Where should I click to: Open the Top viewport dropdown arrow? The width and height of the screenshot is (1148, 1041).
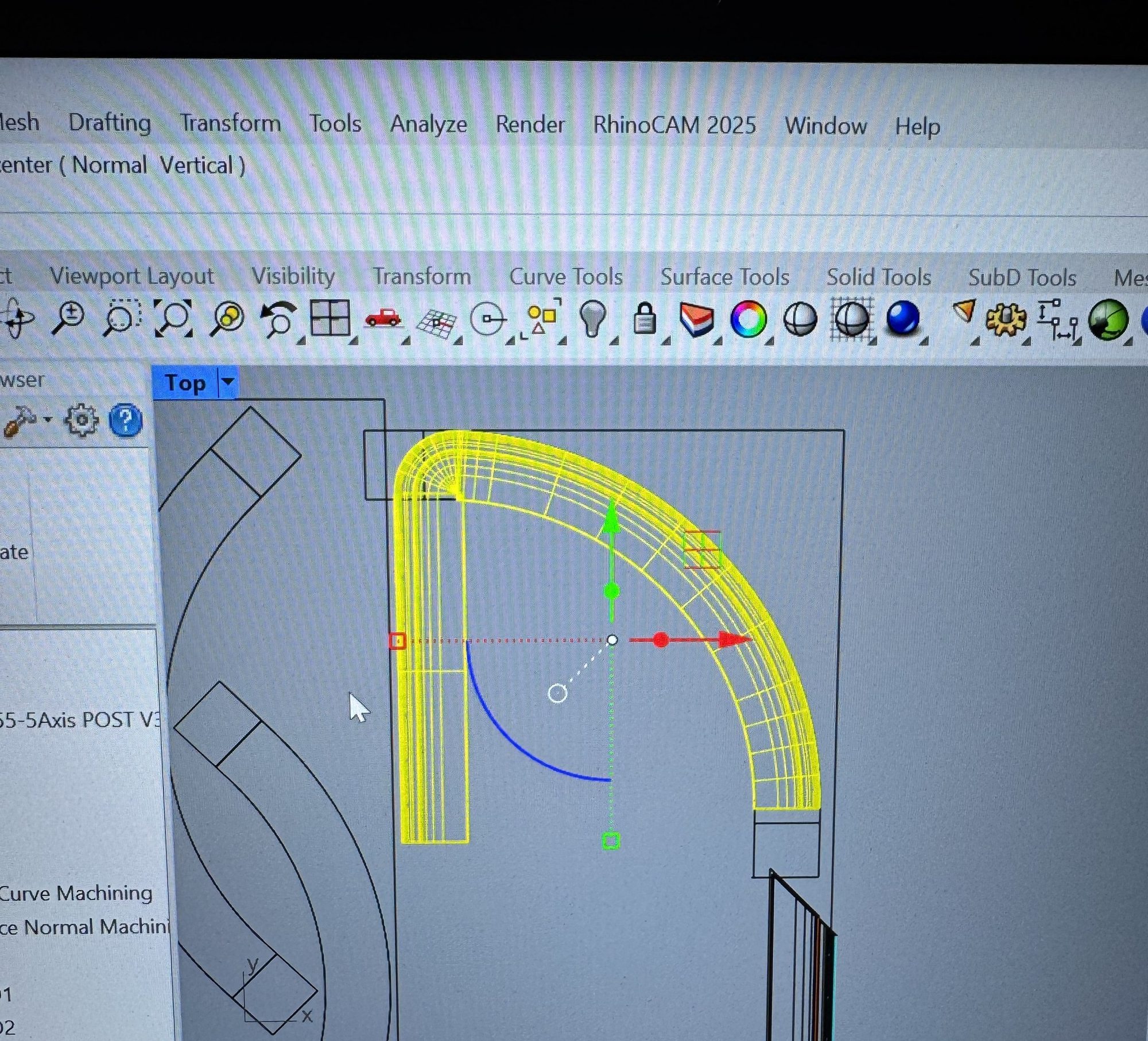228,382
